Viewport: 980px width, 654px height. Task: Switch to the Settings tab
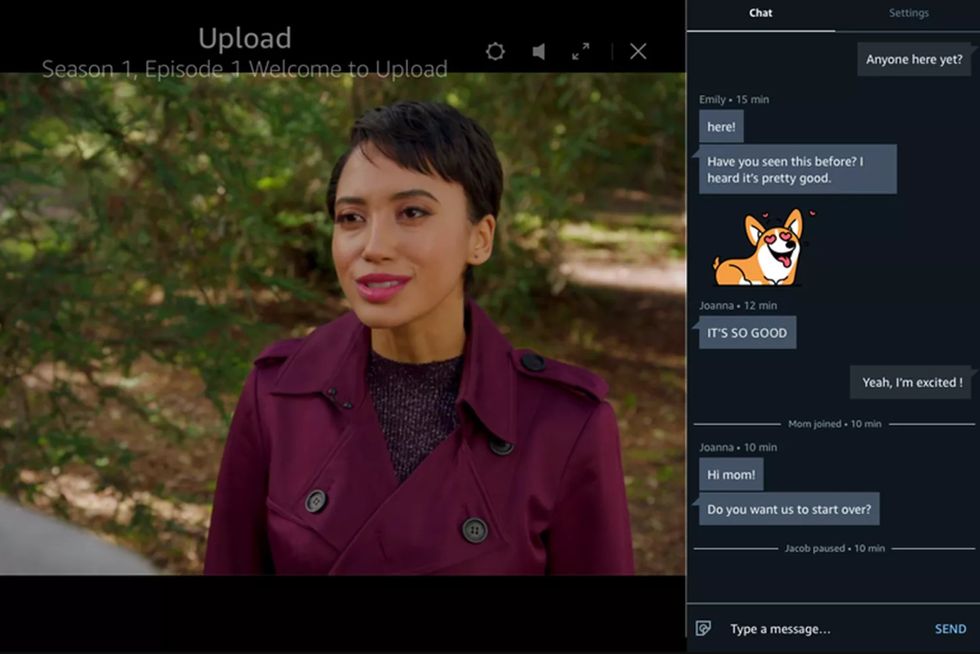point(908,13)
